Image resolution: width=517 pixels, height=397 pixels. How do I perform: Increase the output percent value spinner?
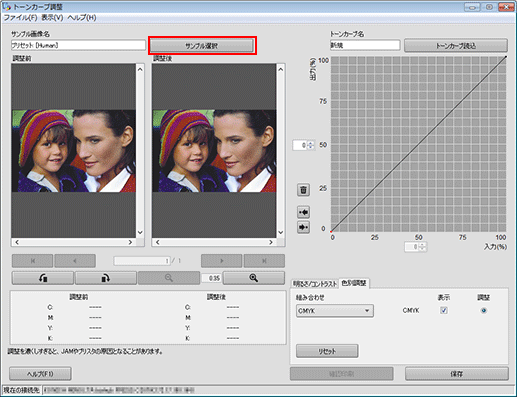pos(311,143)
